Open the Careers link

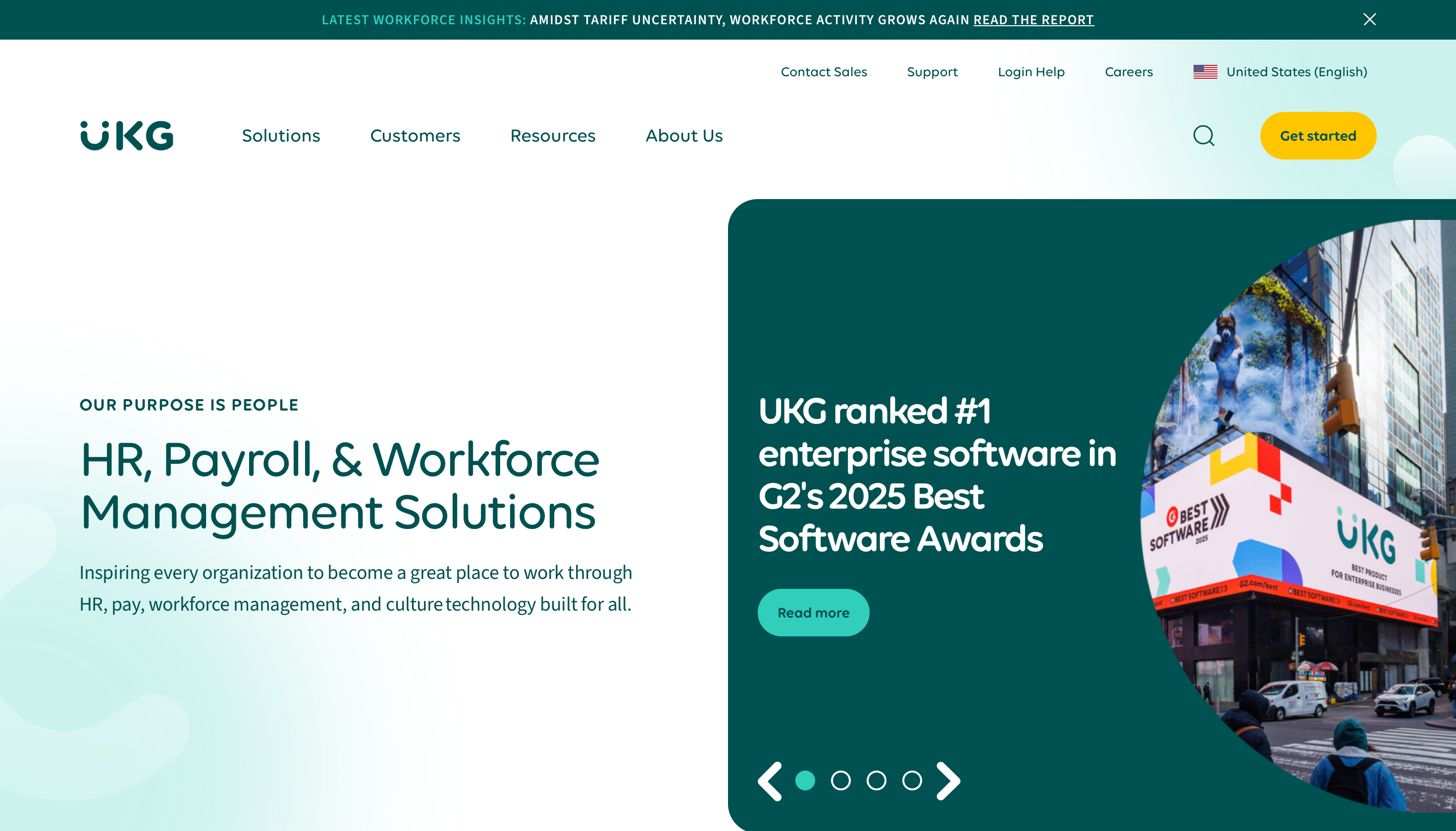[1128, 72]
